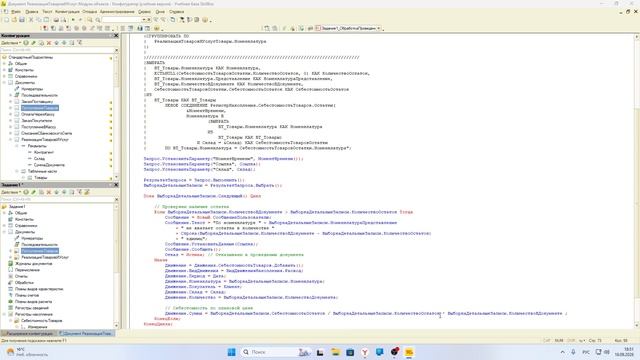Open Действия dropdown in Конфигурация panel

pyautogui.click(x=10, y=42)
